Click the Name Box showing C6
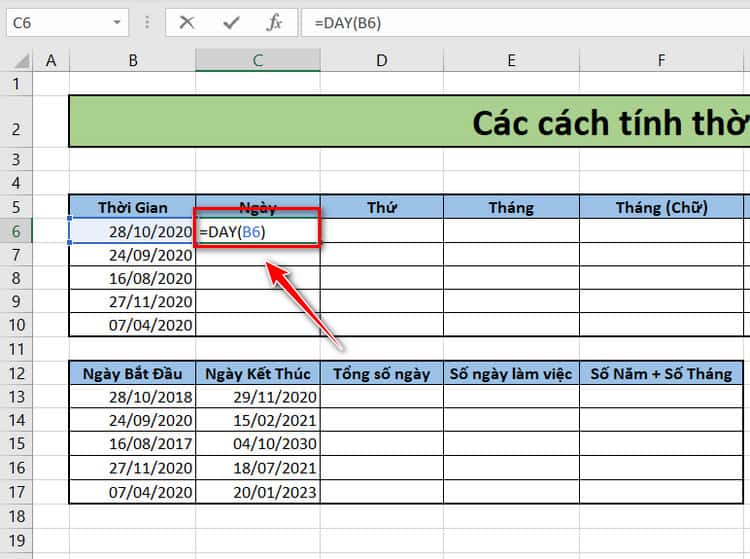750x559 pixels. 67,22
